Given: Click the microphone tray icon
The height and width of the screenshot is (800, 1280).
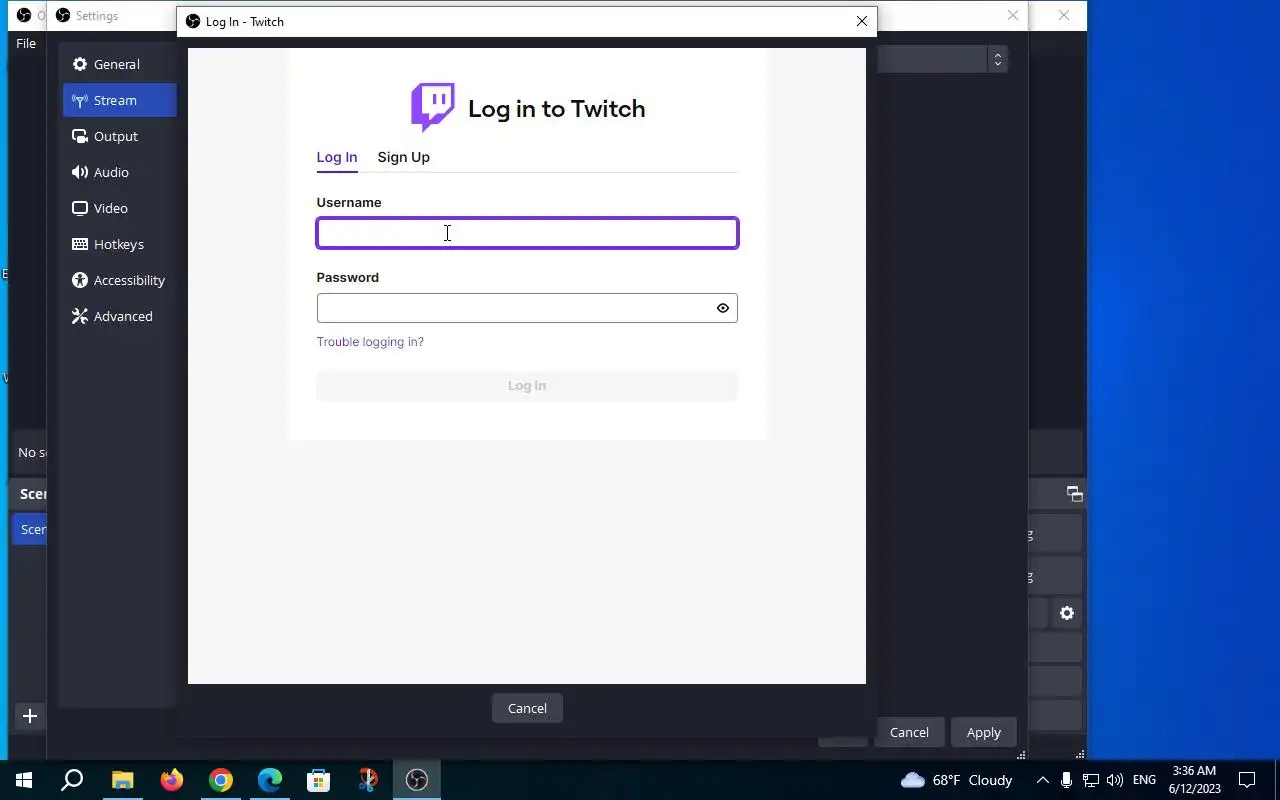Looking at the screenshot, I should 1067,780.
